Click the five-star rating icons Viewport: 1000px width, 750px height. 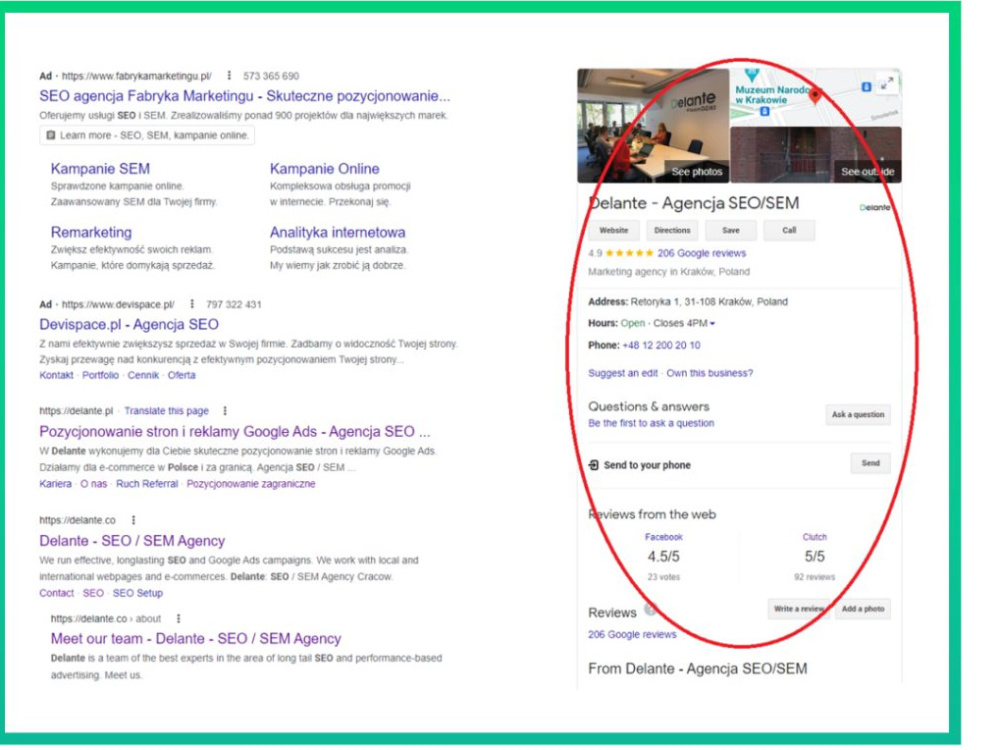pos(629,253)
